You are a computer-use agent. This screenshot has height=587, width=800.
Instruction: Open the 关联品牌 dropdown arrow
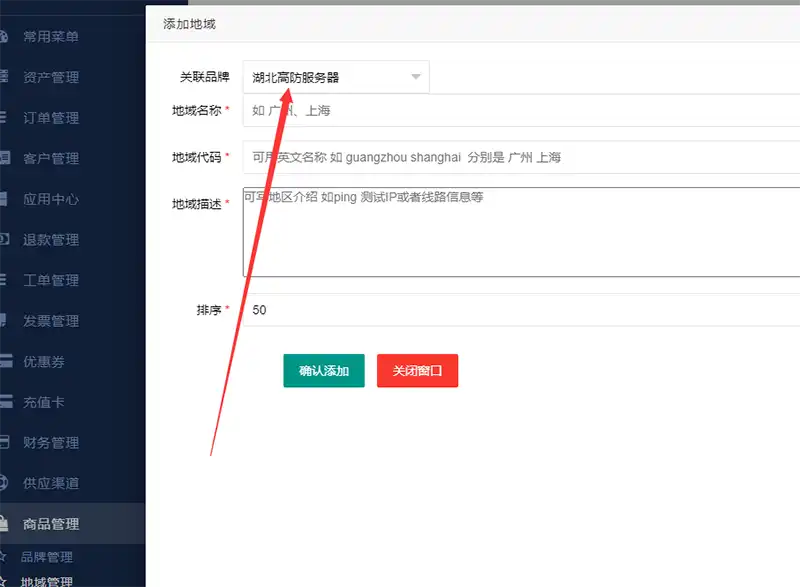[x=415, y=77]
